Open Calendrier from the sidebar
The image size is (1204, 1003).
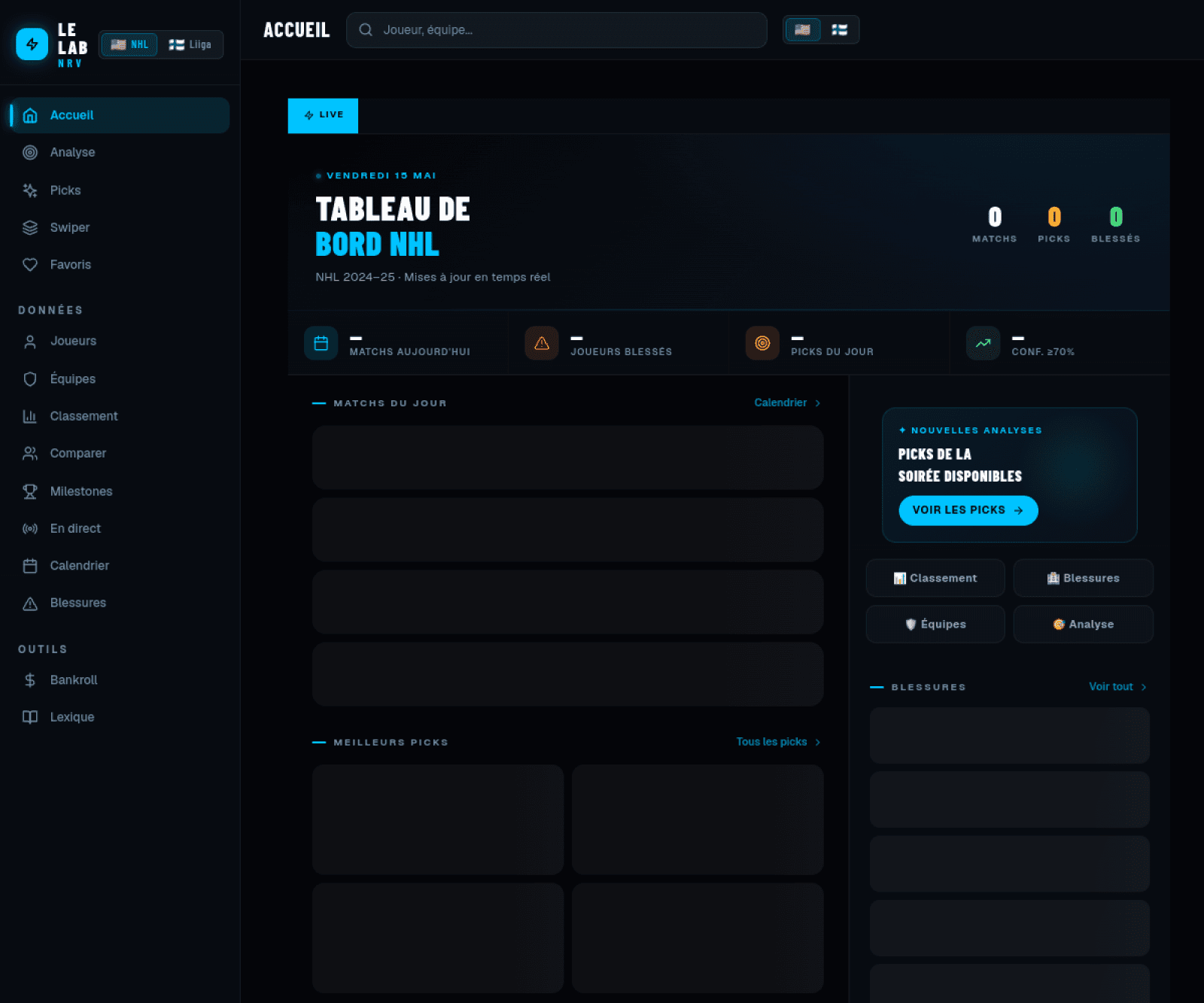click(120, 566)
